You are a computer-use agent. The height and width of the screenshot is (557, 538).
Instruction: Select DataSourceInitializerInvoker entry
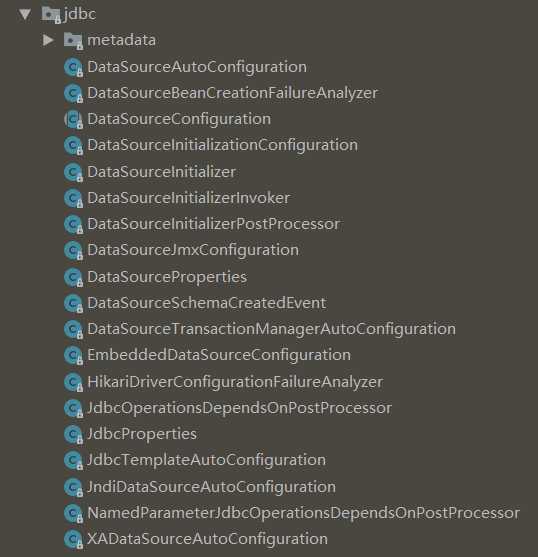[189, 198]
